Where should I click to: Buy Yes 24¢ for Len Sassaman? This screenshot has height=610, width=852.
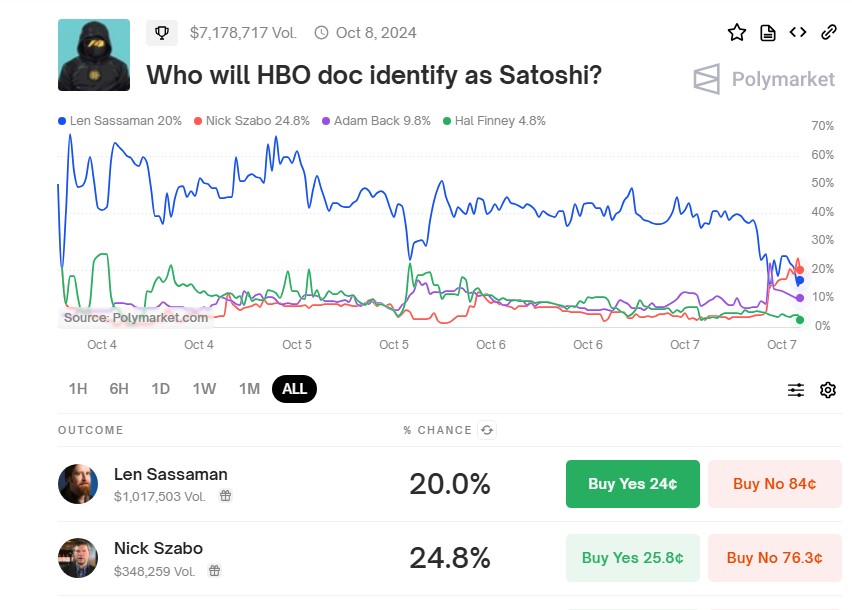coord(632,484)
